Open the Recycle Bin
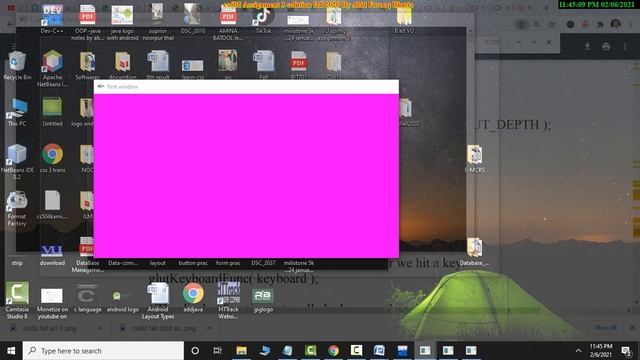Image resolution: width=640 pixels, height=360 pixels. coord(17,65)
